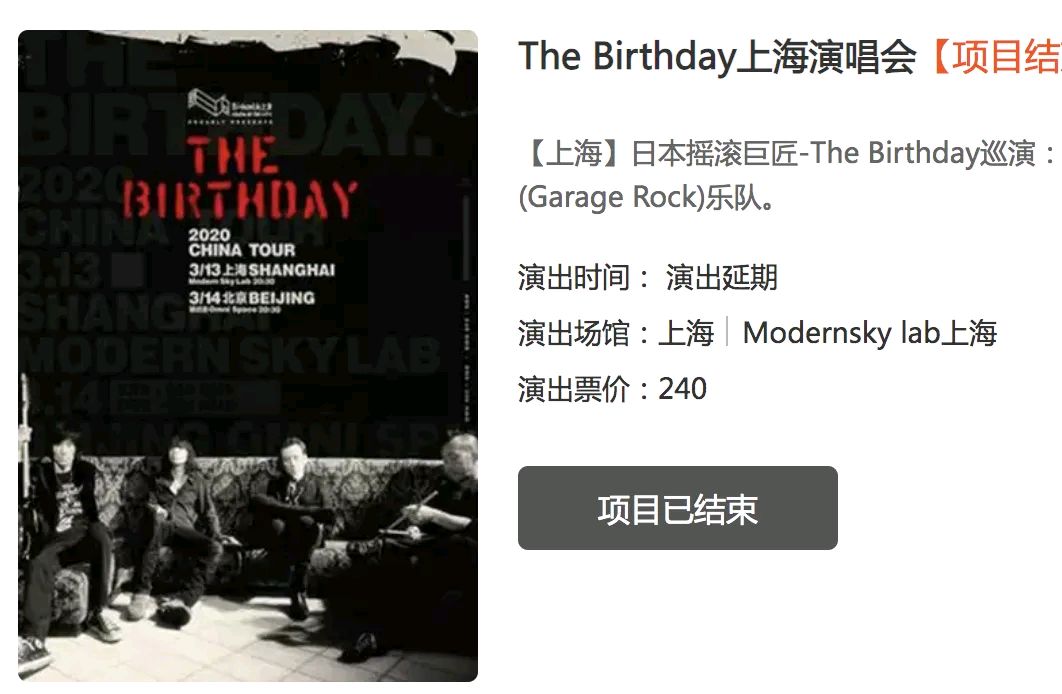
Task: Click the 上海 city label in venue row
Action: pyautogui.click(x=686, y=333)
